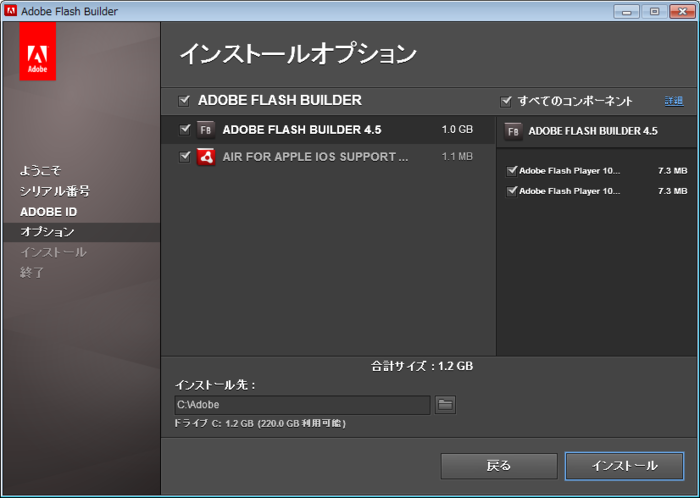Click the インストール button to begin install
The image size is (700, 498).
pos(624,466)
